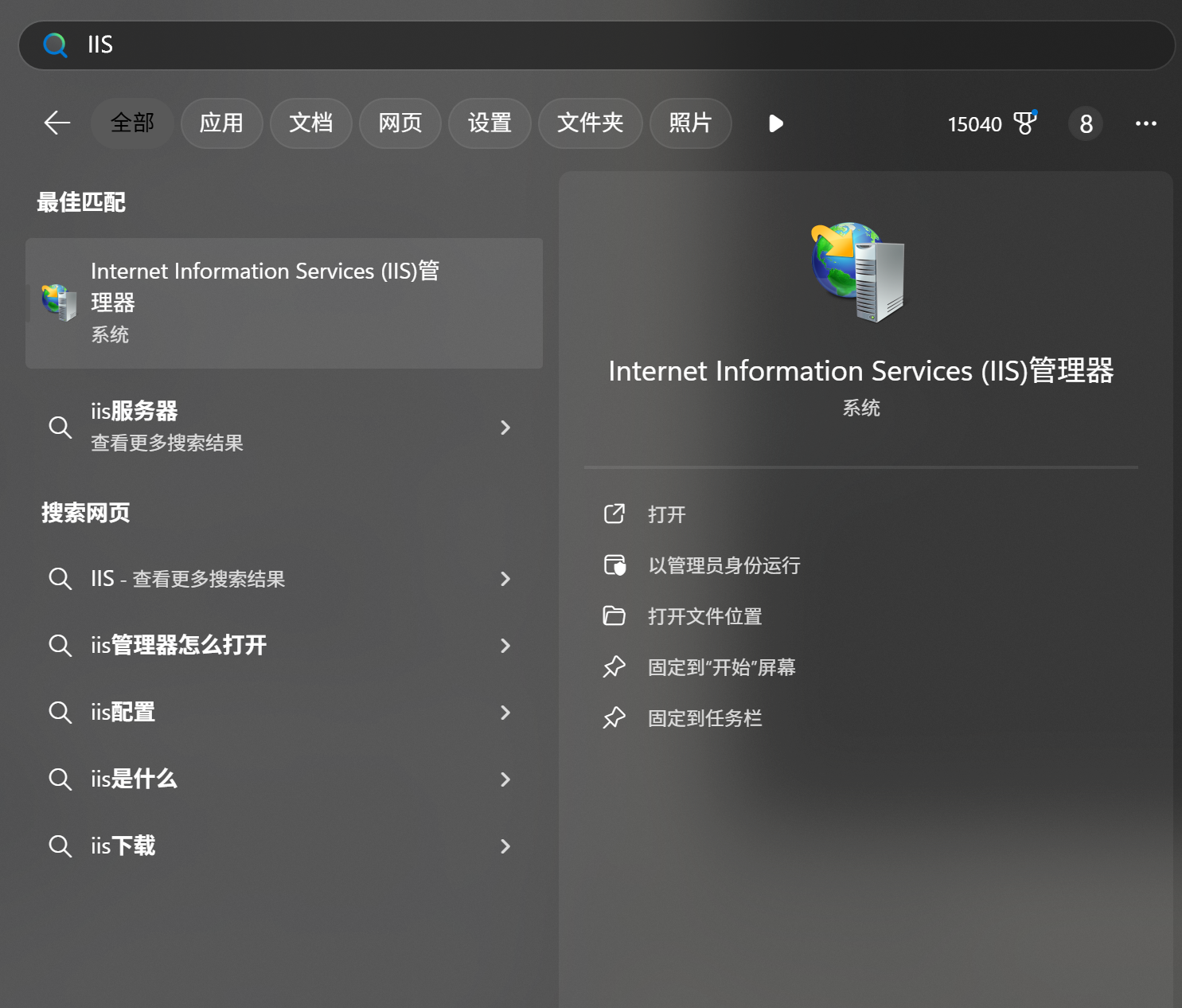Click magnifier icon beside IIS - 查看更多搜索结果

[x=60, y=579]
